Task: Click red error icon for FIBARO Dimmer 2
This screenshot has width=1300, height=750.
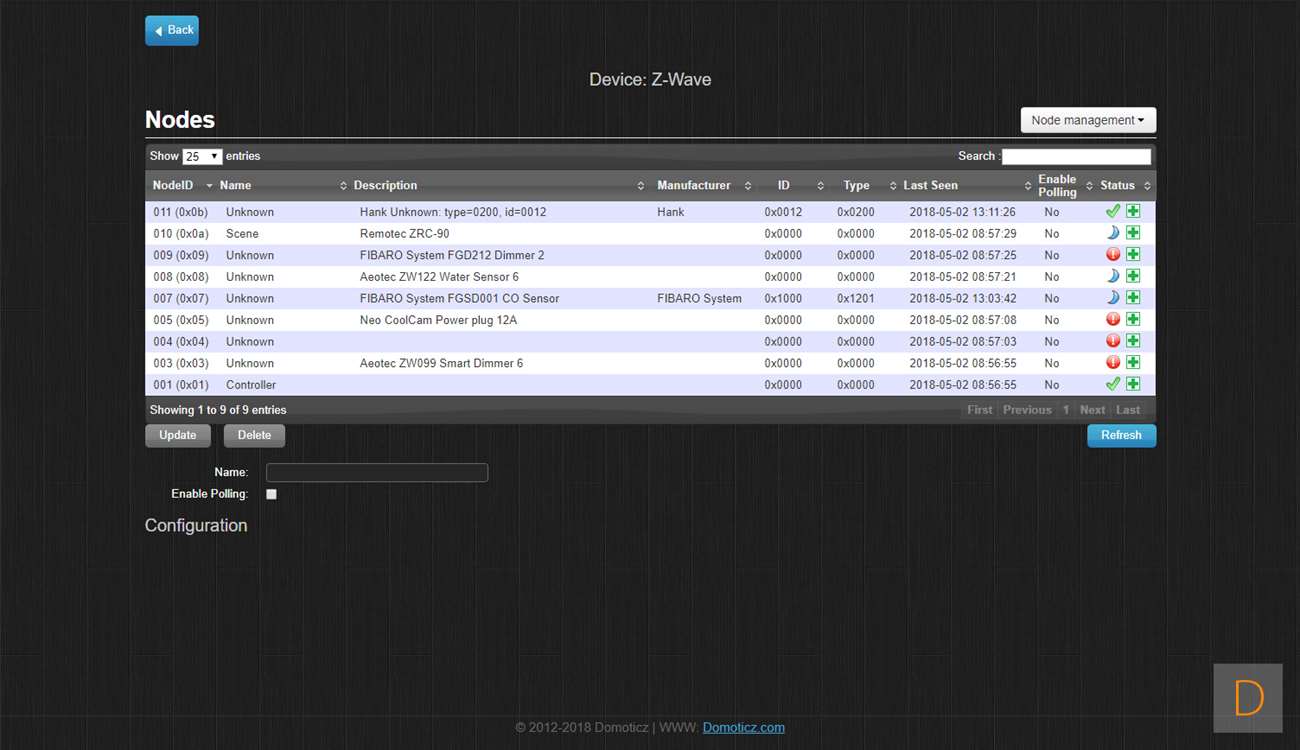Action: click(1113, 255)
